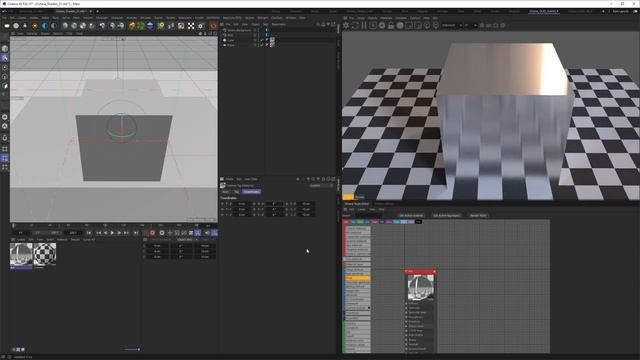The height and width of the screenshot is (360, 640).
Task: Select the Coordinates tab in Attribute Manager
Action: click(251, 192)
